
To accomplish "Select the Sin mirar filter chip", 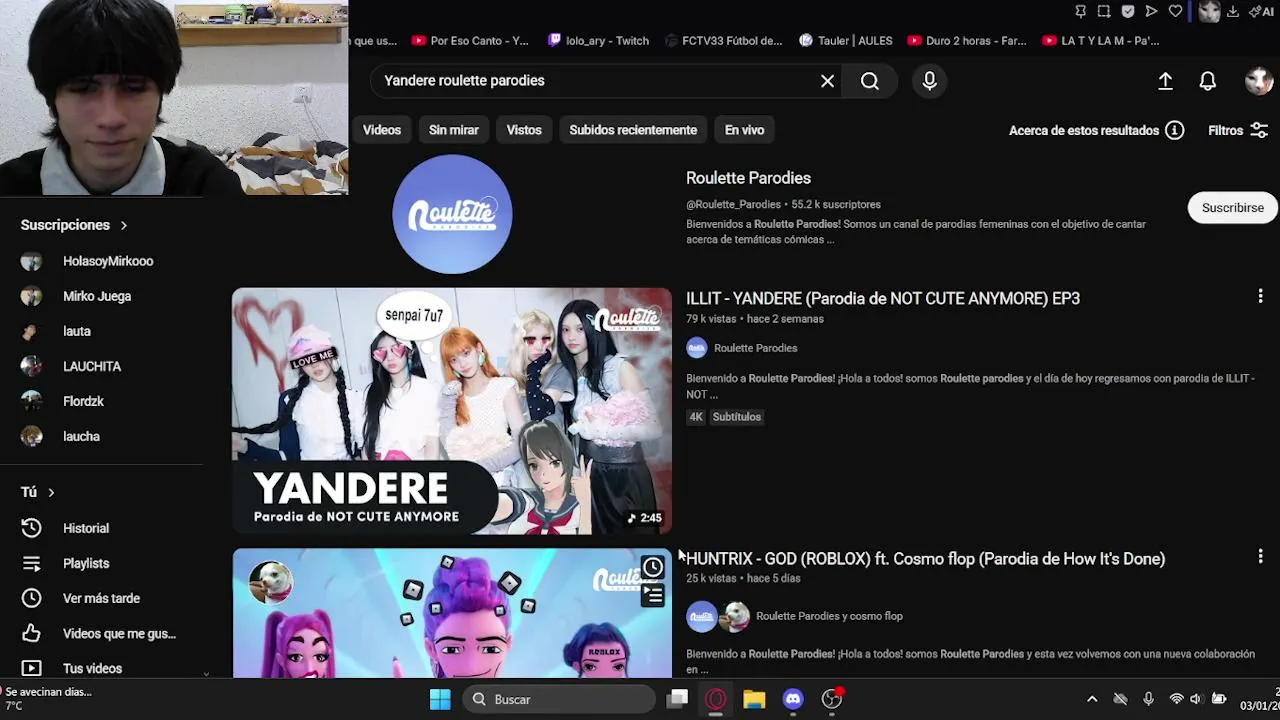I will [454, 130].
